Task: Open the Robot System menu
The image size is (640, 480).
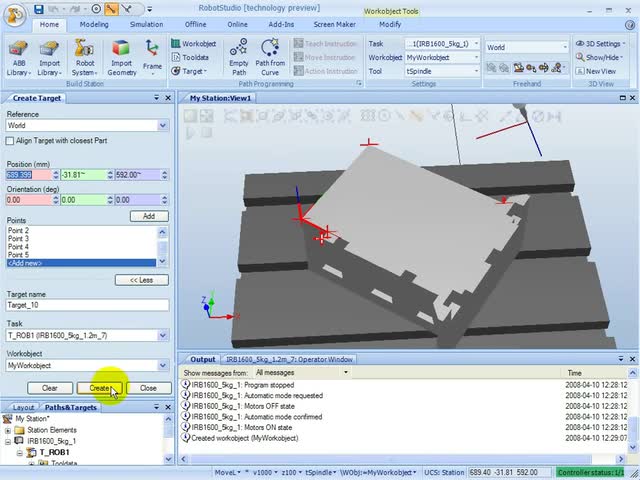Action: tap(84, 58)
